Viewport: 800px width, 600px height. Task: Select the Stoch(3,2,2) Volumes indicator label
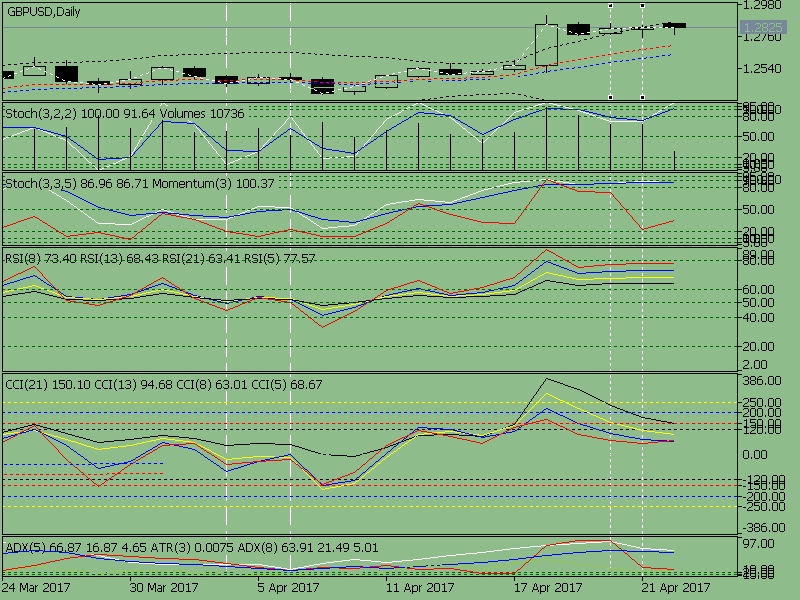tap(125, 113)
